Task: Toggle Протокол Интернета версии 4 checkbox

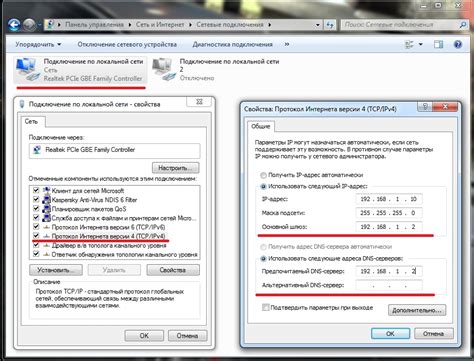Action: tap(36, 236)
